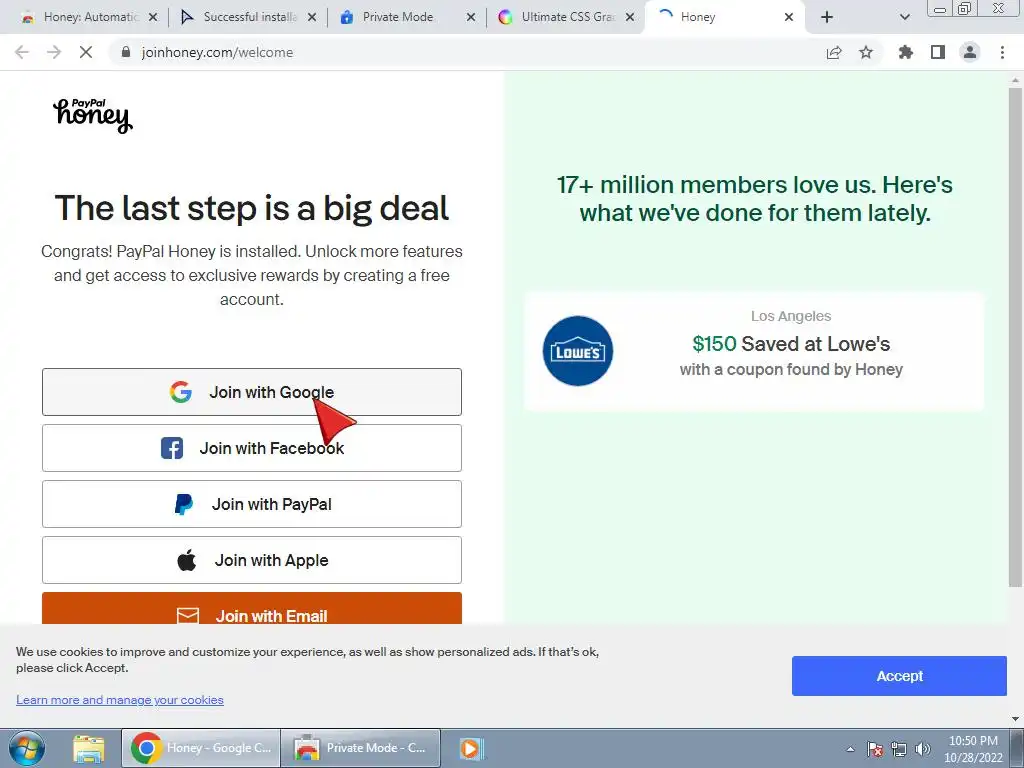Choose Join with Facebook

[251, 448]
